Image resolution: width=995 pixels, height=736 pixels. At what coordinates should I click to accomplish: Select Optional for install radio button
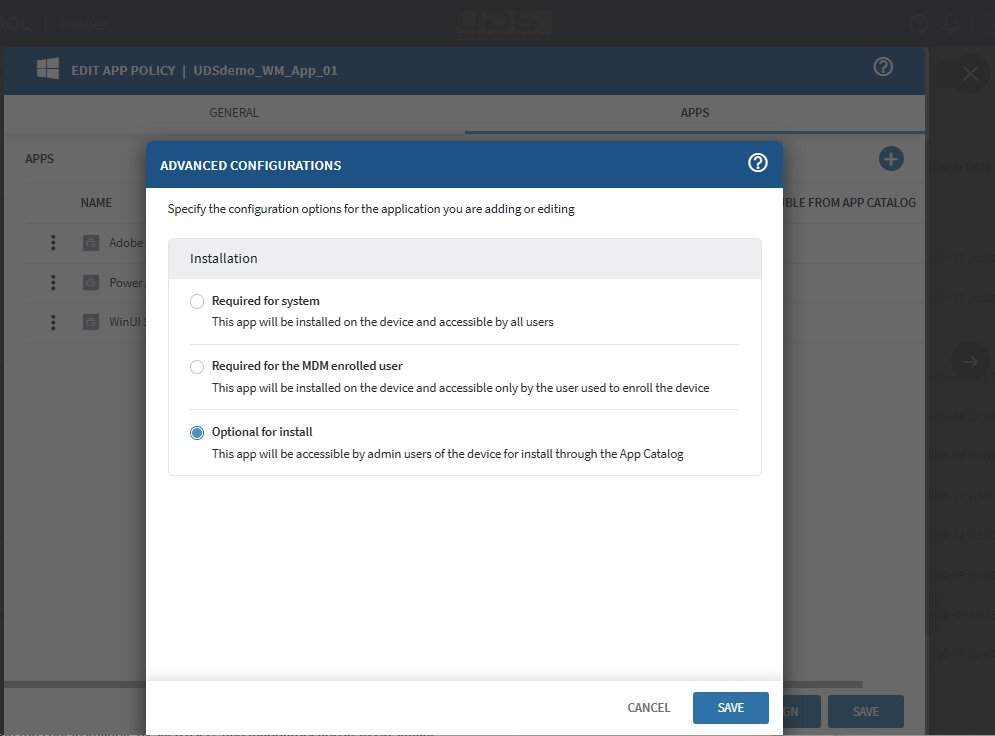coord(197,433)
